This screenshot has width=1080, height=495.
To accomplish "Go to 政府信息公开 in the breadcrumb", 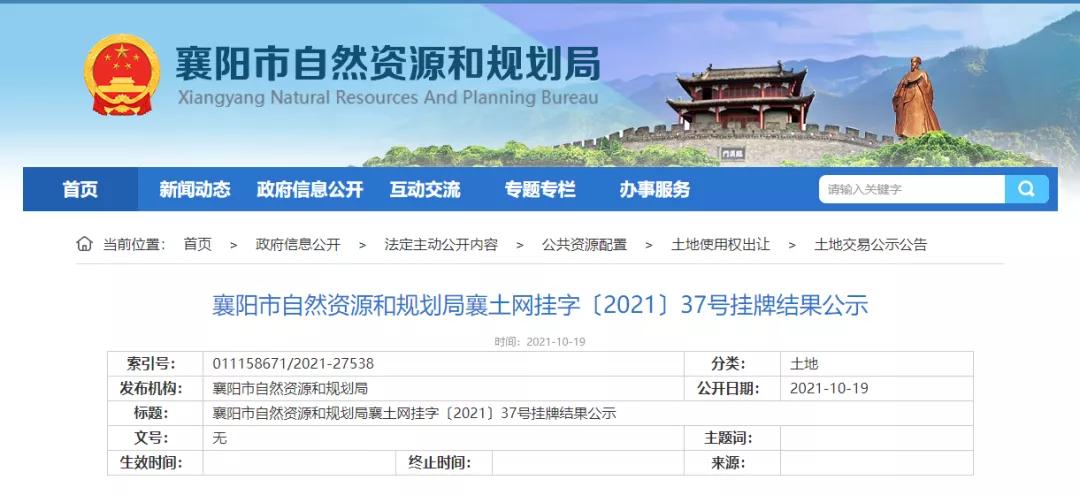I will pyautogui.click(x=298, y=244).
